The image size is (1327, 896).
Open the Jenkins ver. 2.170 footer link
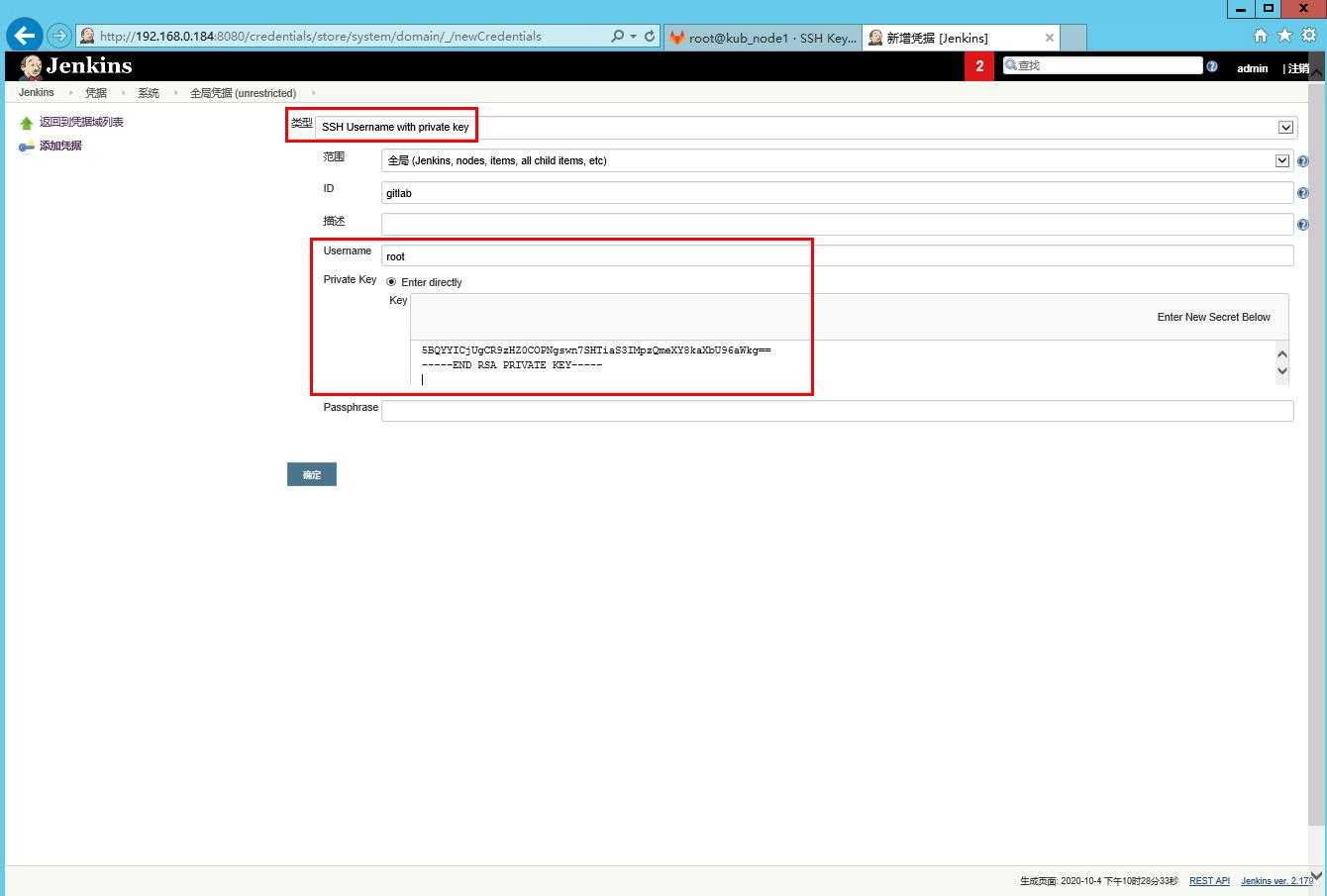point(1276,880)
